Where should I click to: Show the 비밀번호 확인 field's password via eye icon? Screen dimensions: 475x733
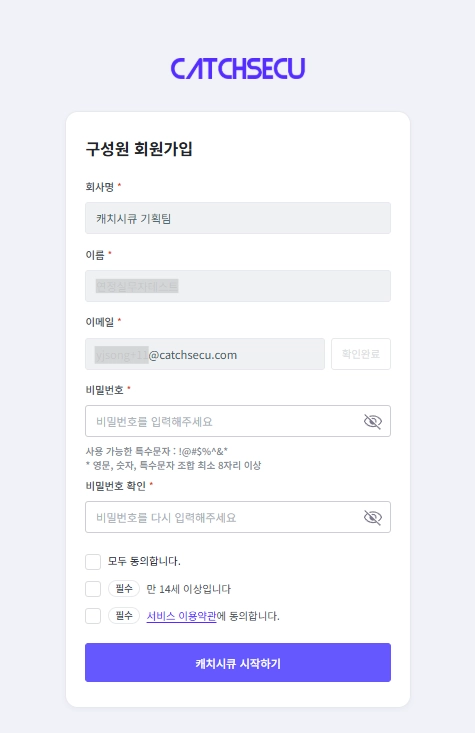click(373, 517)
